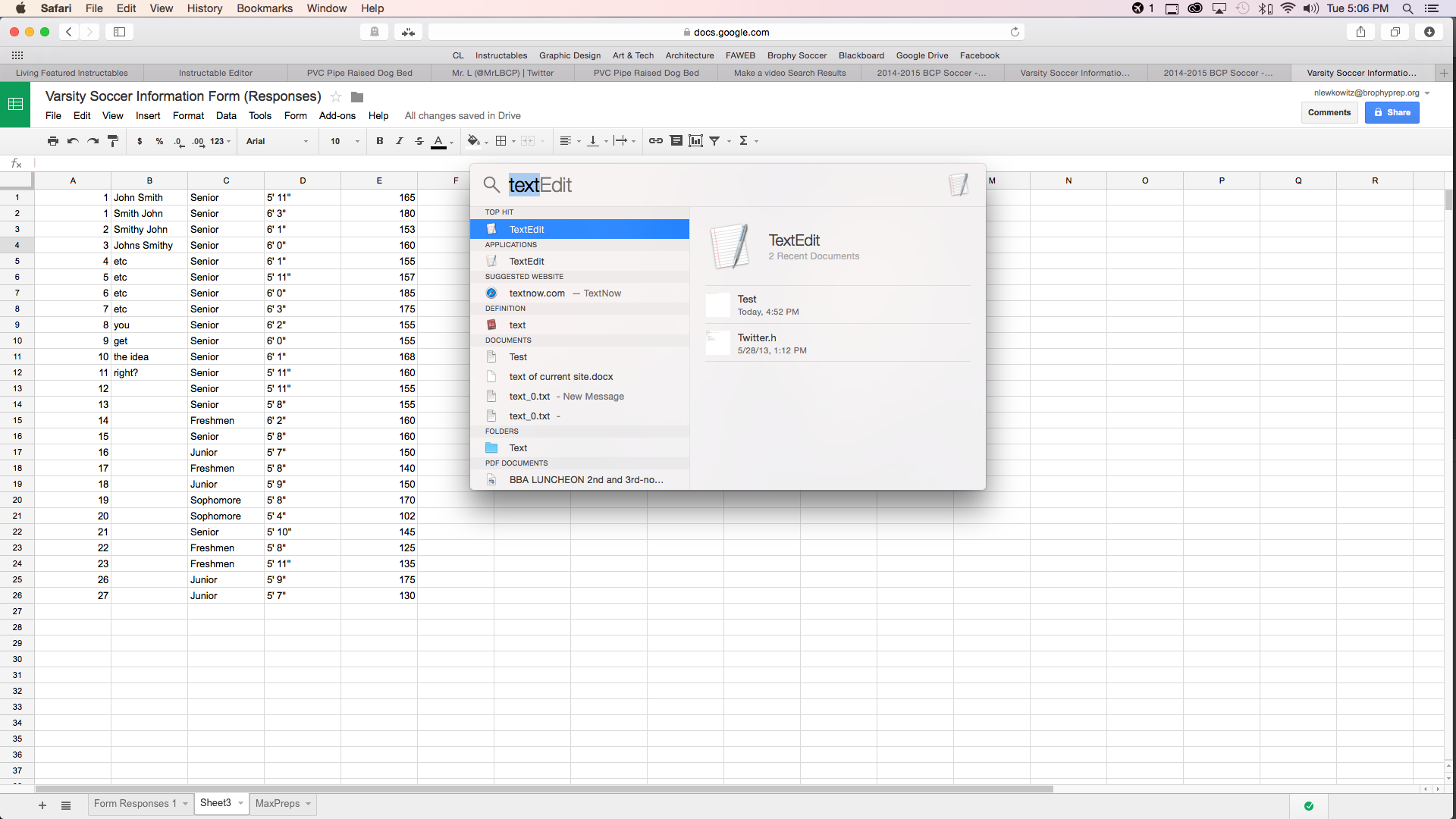
Task: Apply currency format to cells
Action: click(x=140, y=141)
